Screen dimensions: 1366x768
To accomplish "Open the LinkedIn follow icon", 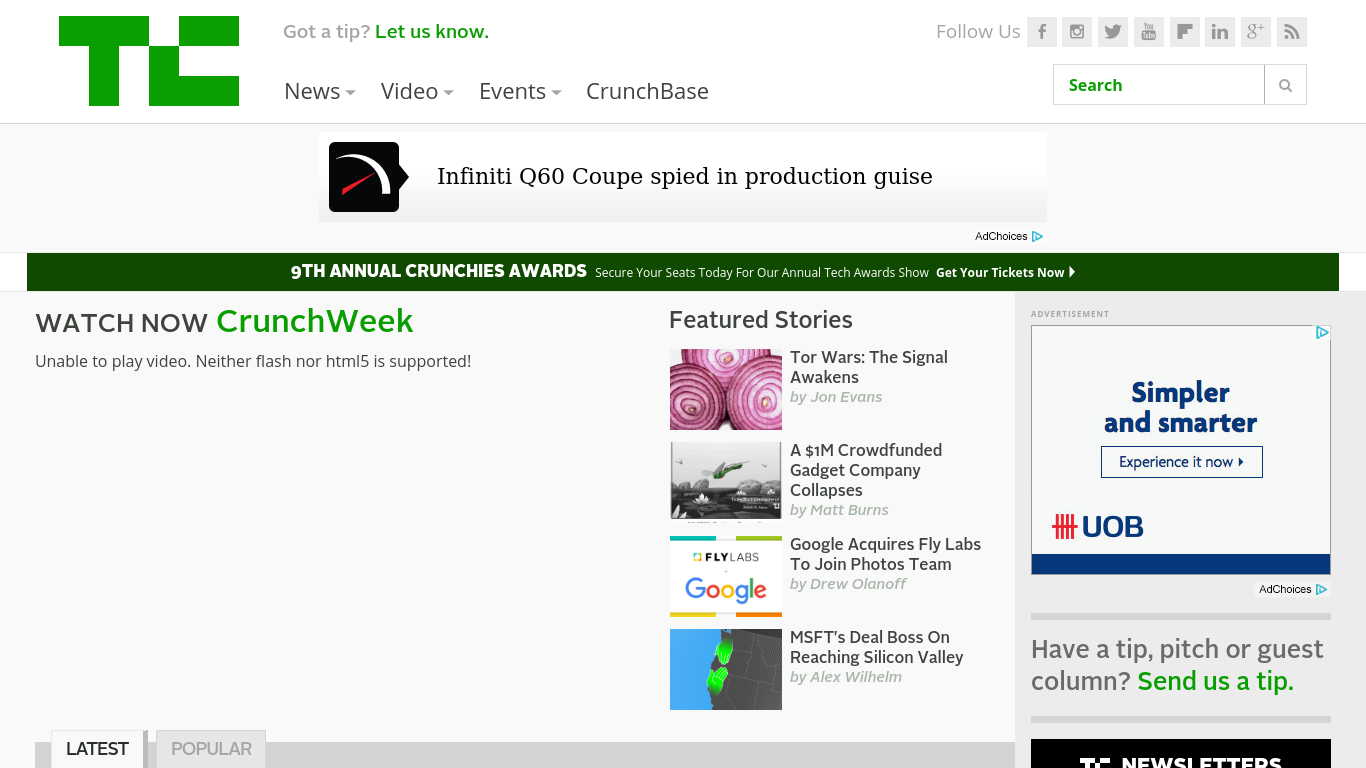I will (x=1220, y=32).
